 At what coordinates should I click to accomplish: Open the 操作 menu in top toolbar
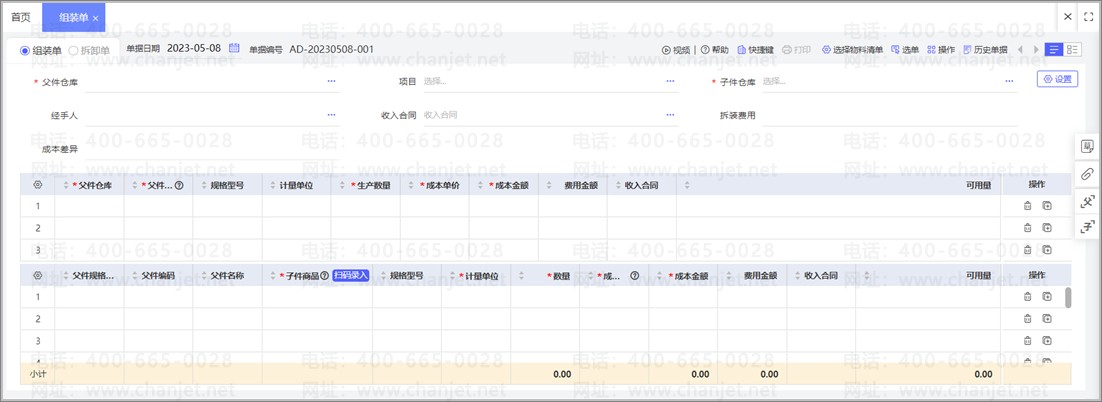[941, 50]
